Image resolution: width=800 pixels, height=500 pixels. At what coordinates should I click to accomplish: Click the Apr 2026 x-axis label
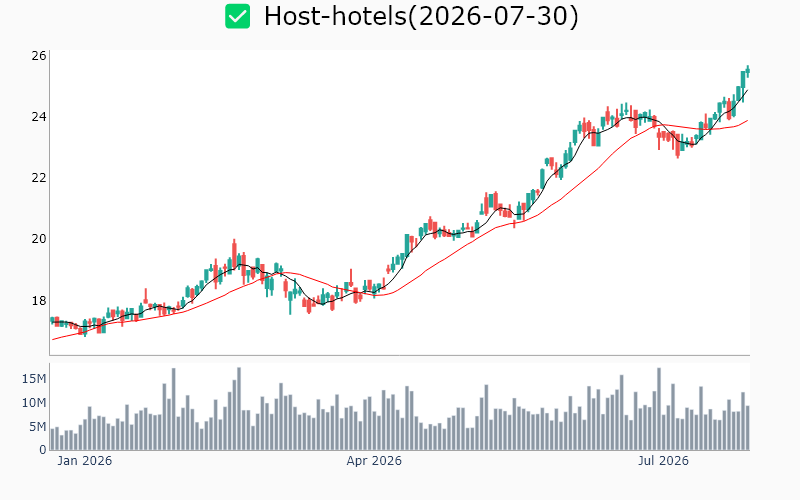pyautogui.click(x=374, y=461)
